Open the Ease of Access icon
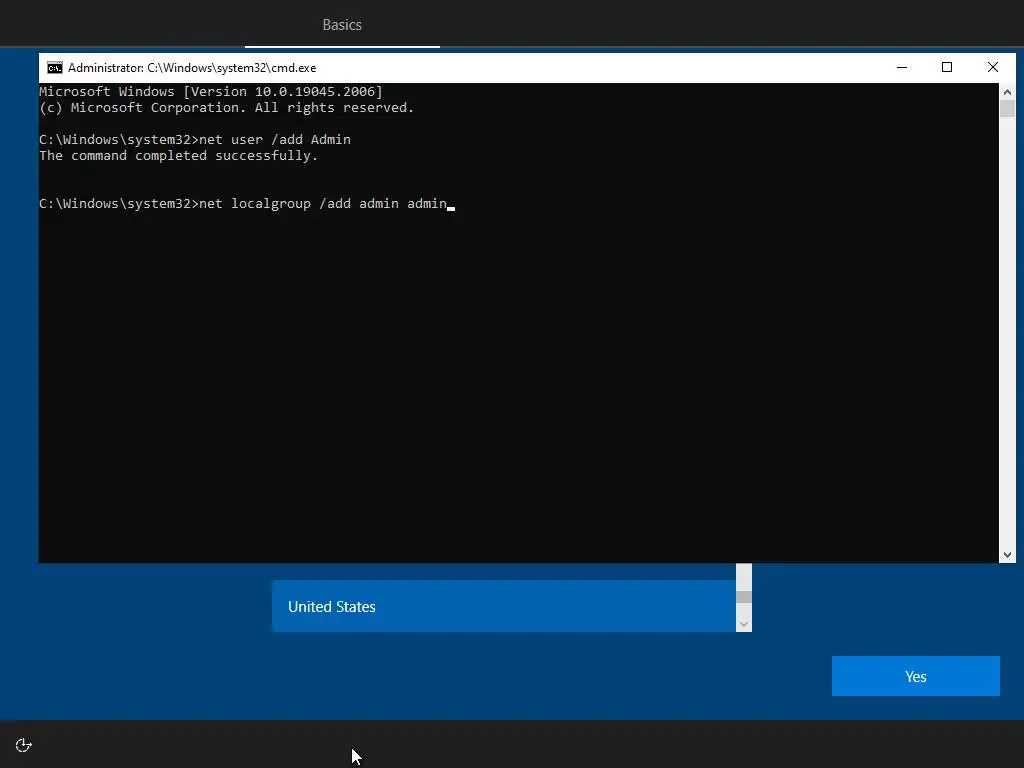 pyautogui.click(x=24, y=745)
